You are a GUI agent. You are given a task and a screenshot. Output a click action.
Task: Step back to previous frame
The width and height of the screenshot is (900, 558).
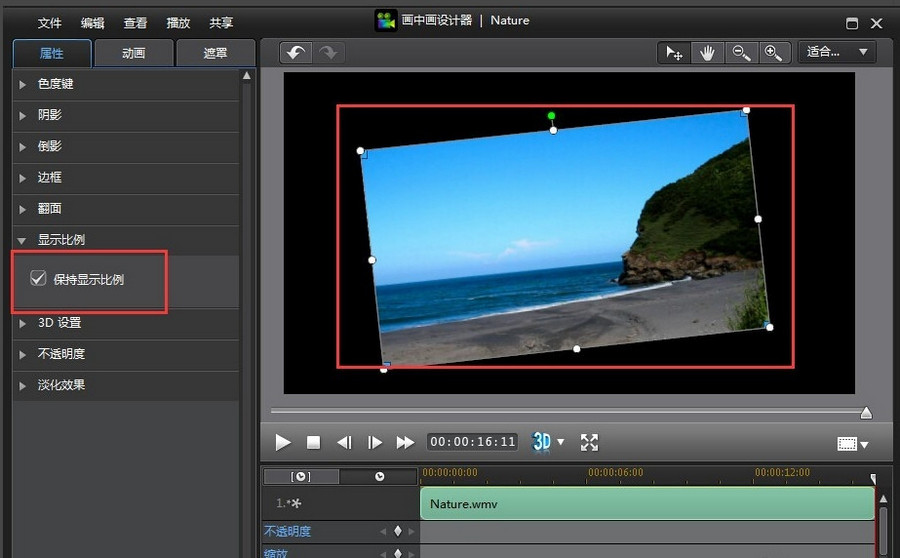tap(344, 442)
